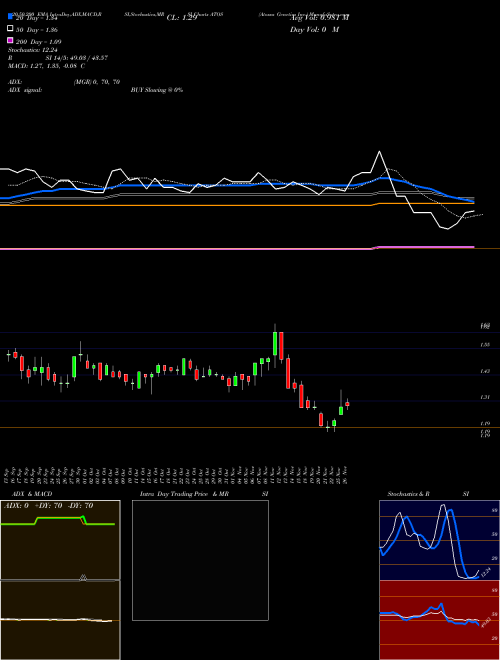Open the ADX & MACD chart thumbnail

(x=60, y=580)
